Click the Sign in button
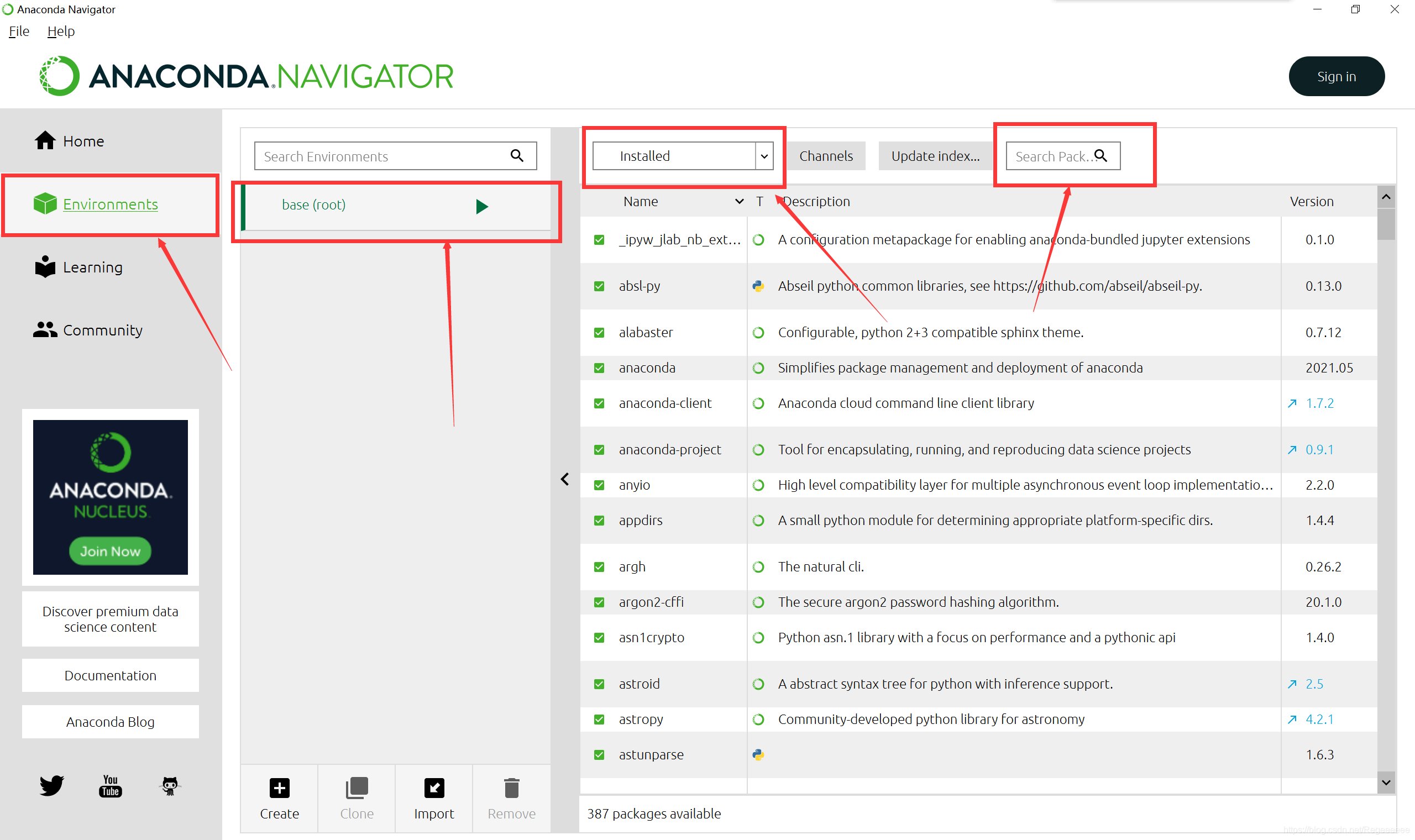This screenshot has height=840, width=1415. 1336,76
